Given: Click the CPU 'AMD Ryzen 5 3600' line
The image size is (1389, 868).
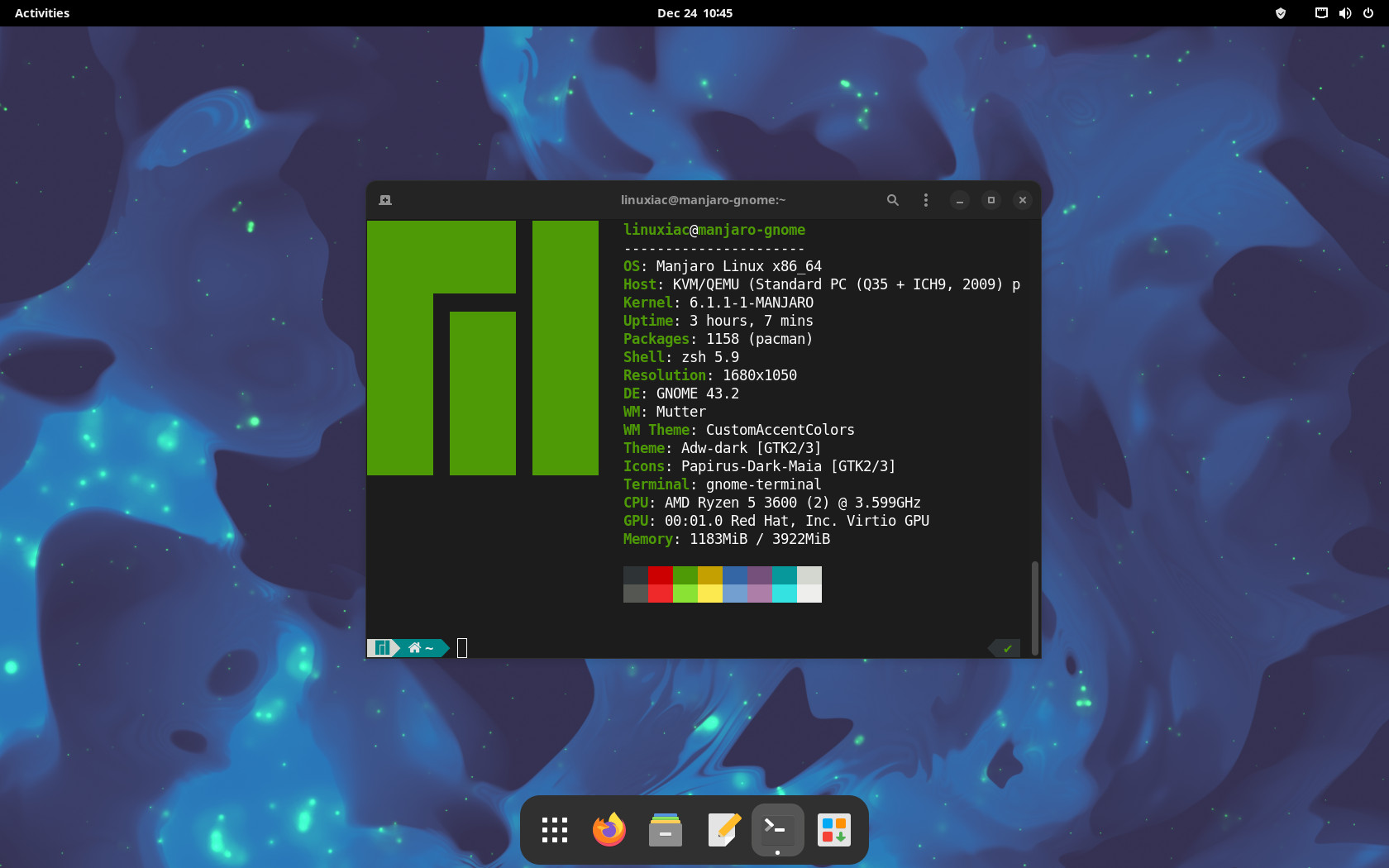Looking at the screenshot, I should click(x=772, y=503).
